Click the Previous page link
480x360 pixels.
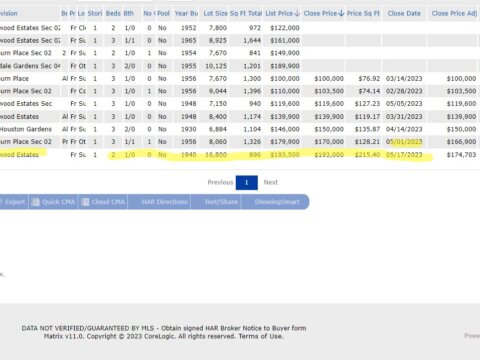220,182
